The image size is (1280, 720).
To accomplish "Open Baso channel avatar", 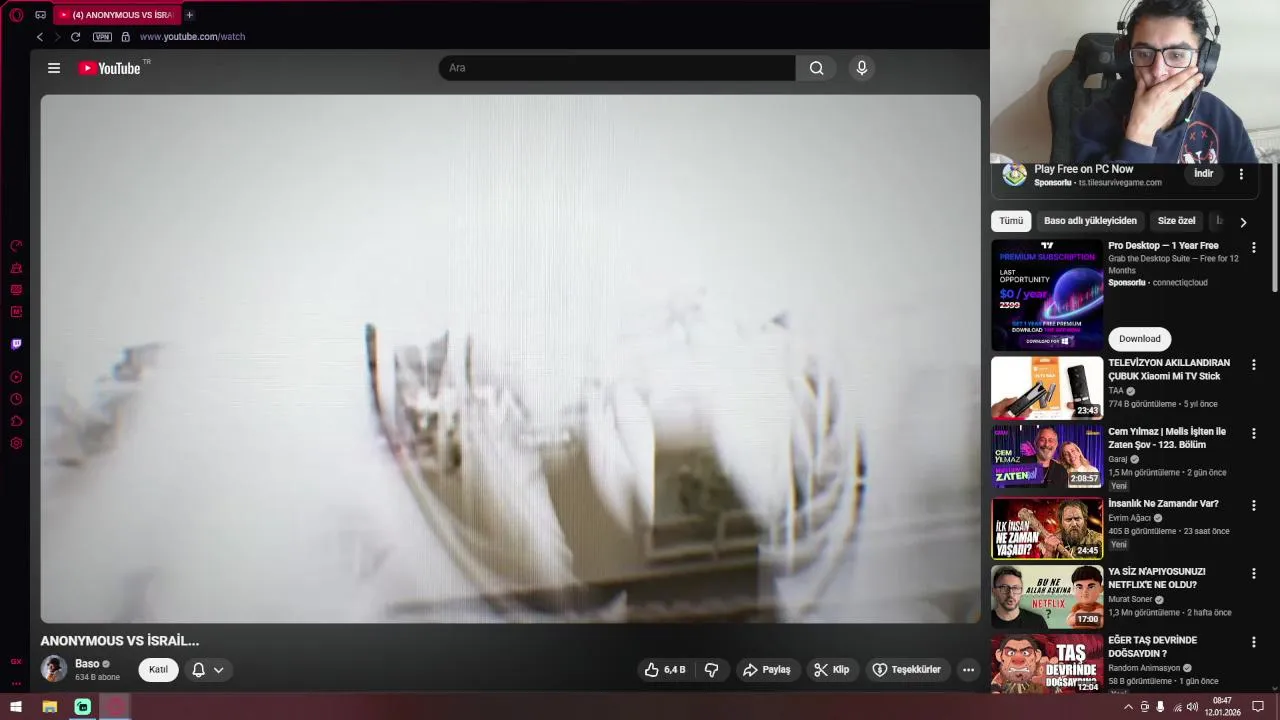I will [x=54, y=669].
